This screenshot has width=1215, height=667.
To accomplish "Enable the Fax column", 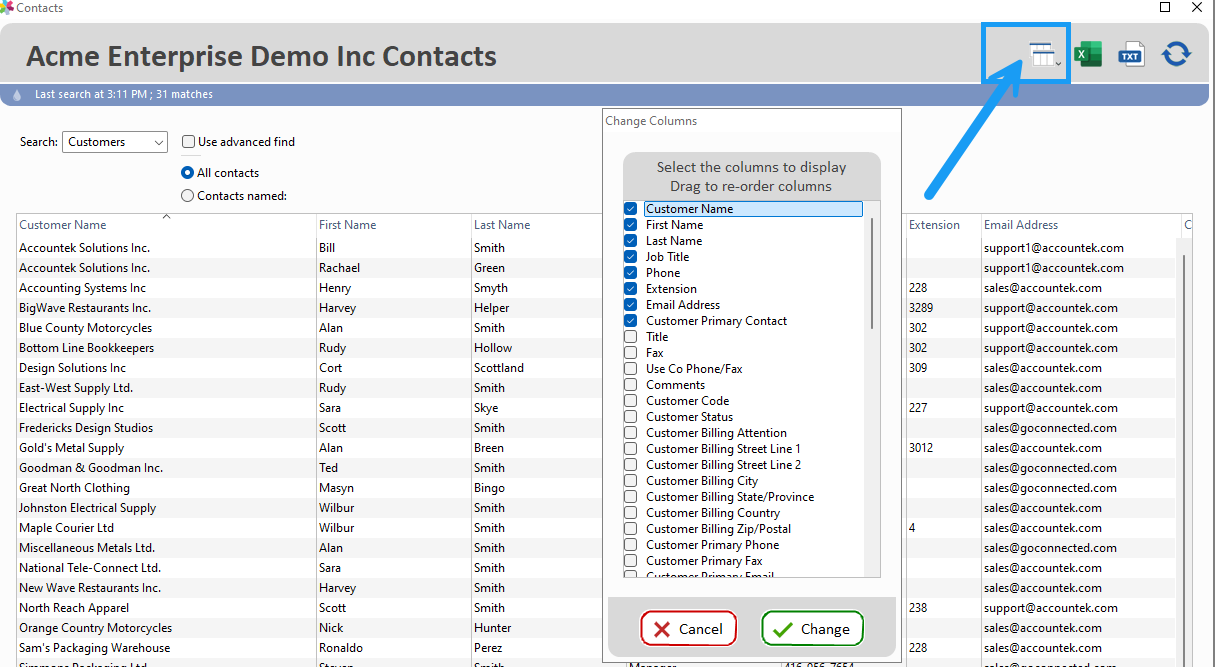I will [x=631, y=353].
